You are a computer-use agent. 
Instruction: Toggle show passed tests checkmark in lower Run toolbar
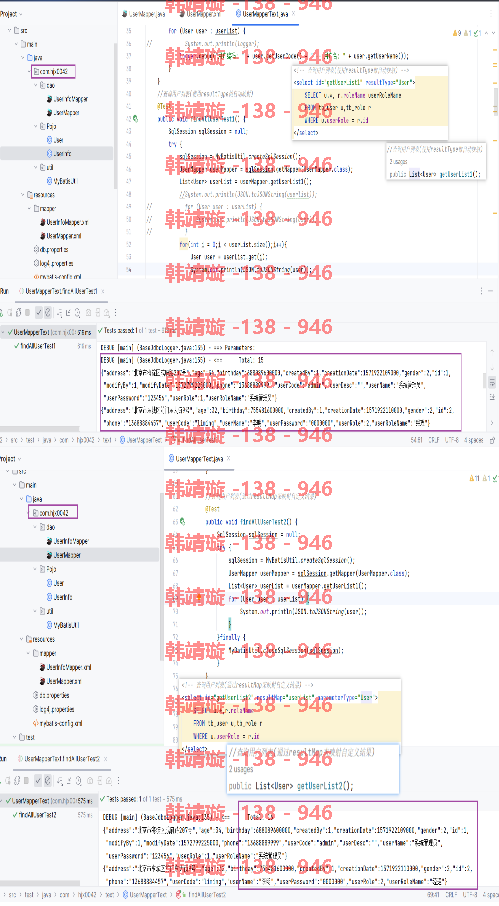(x=38, y=781)
